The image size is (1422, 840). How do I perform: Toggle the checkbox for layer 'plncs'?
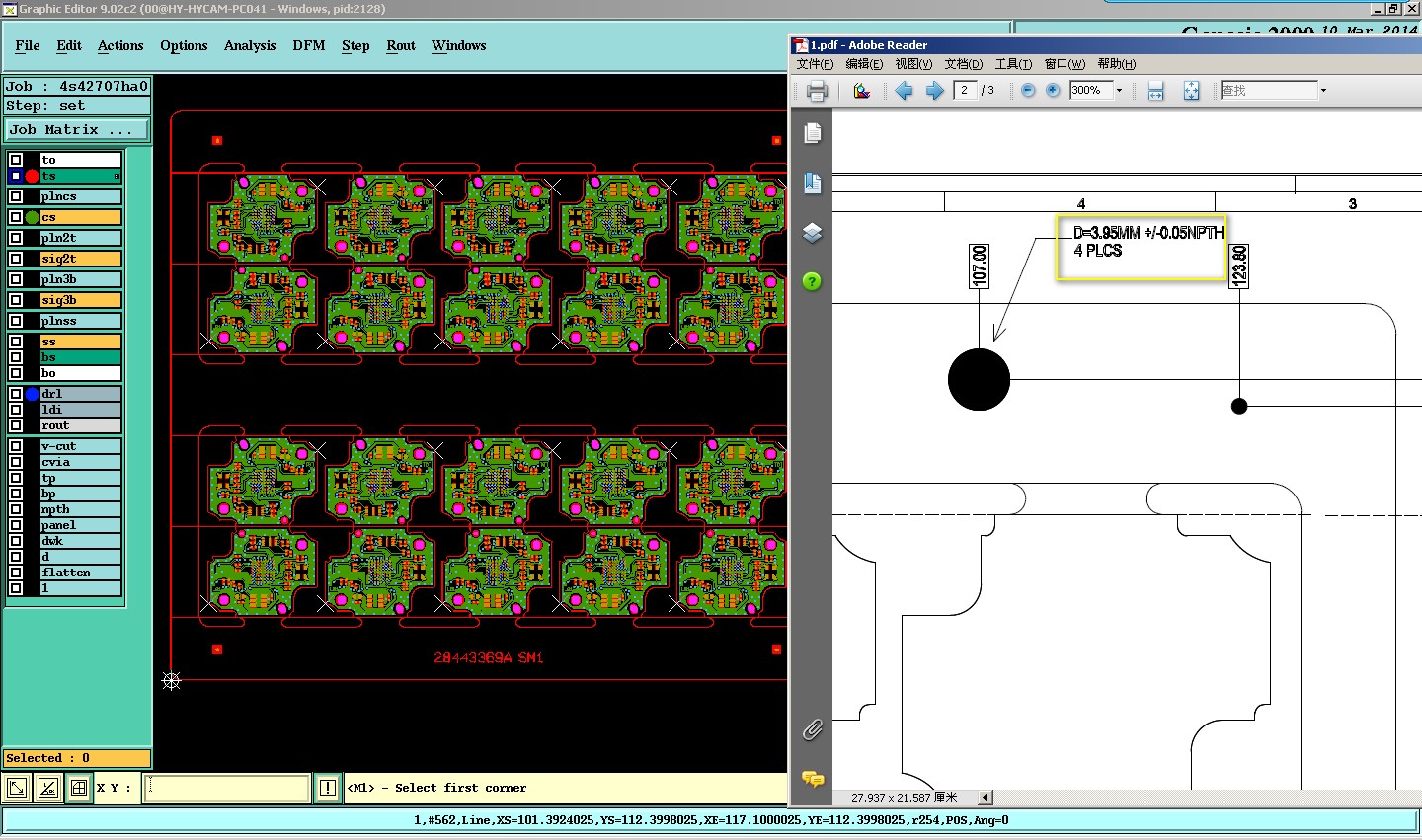pyautogui.click(x=16, y=196)
